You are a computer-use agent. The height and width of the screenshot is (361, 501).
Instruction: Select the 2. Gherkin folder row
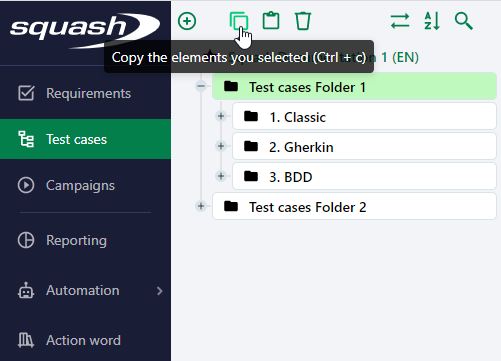[364, 146]
